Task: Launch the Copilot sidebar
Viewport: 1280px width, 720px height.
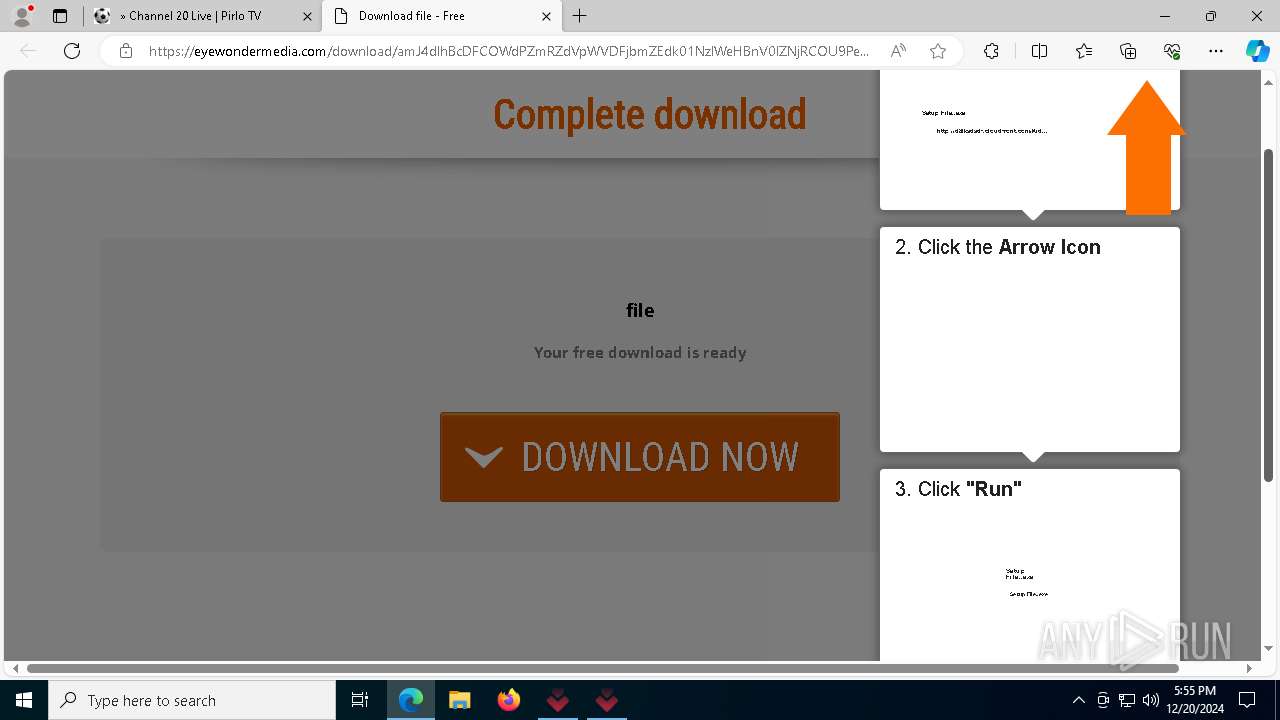Action: coord(1257,51)
